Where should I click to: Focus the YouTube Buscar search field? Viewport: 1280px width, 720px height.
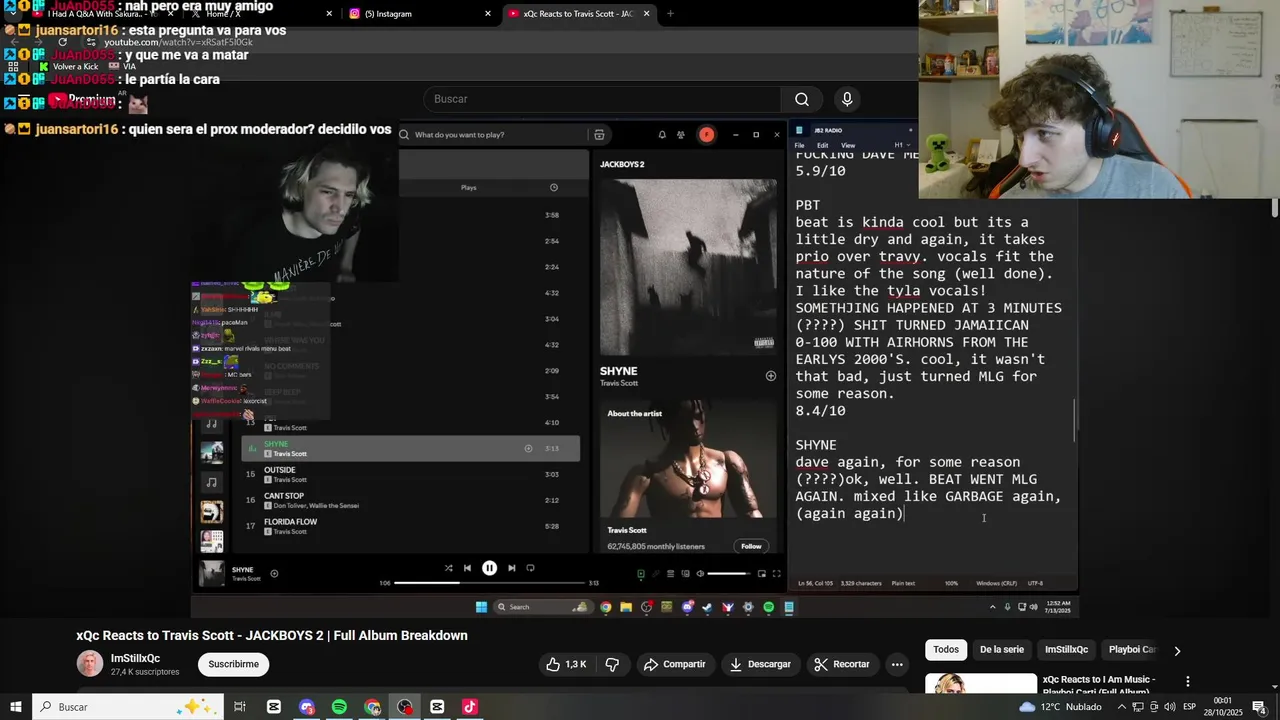pos(601,99)
